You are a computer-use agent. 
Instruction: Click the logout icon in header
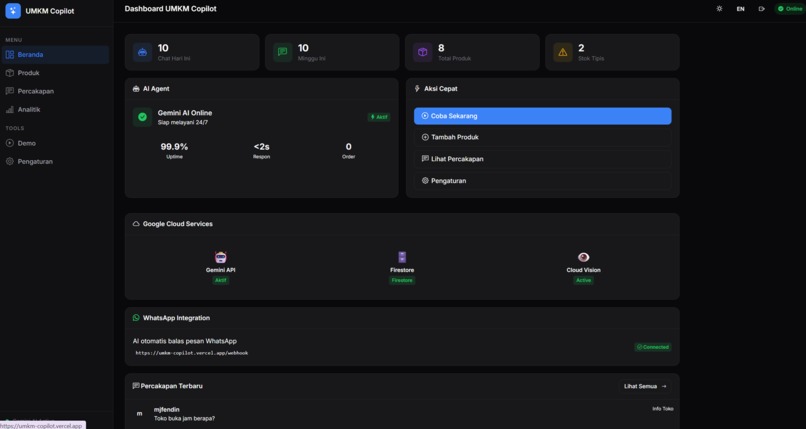coord(761,9)
